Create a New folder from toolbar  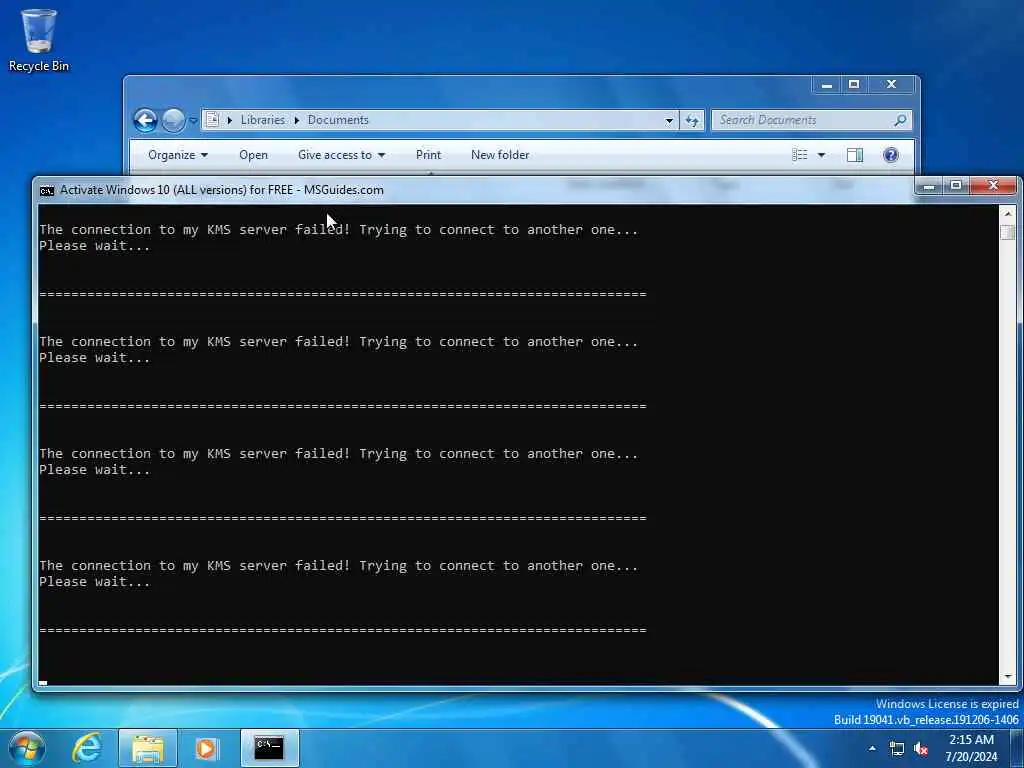coord(500,155)
